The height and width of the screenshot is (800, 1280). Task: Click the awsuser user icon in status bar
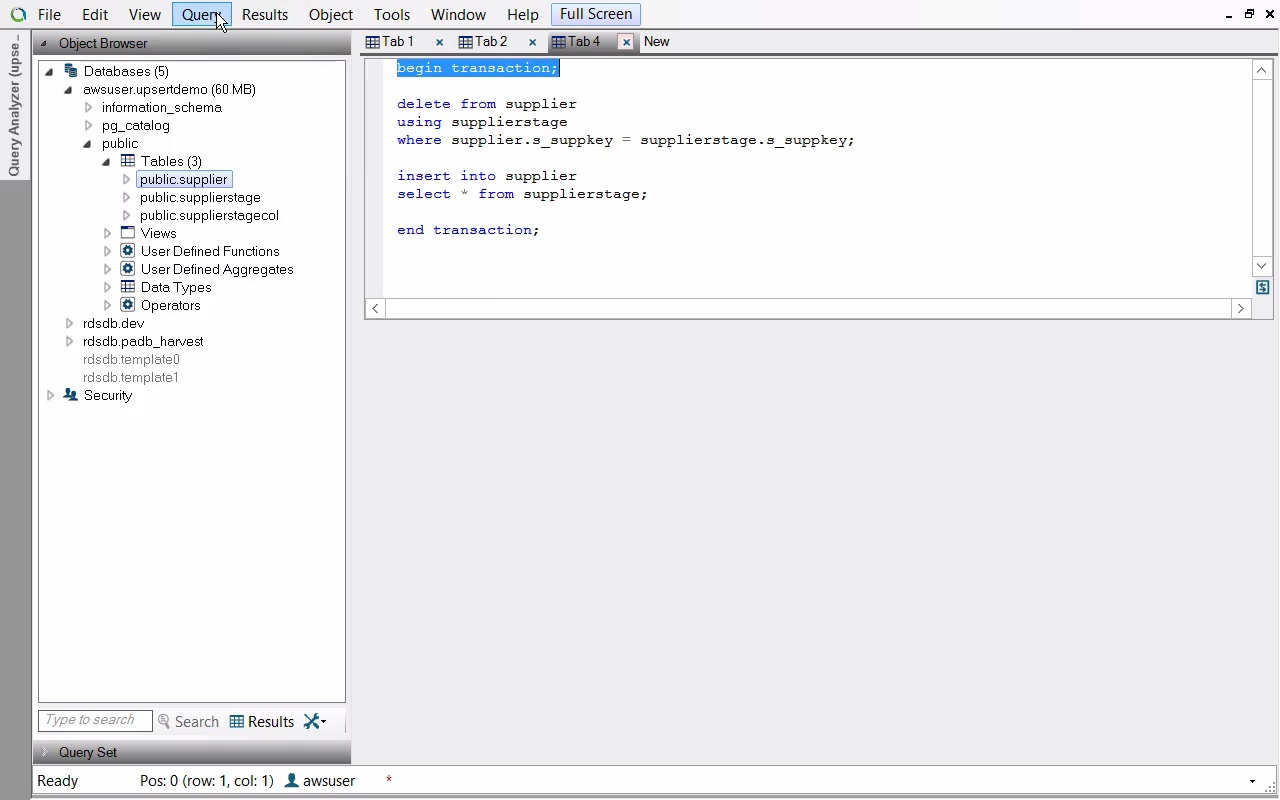292,781
